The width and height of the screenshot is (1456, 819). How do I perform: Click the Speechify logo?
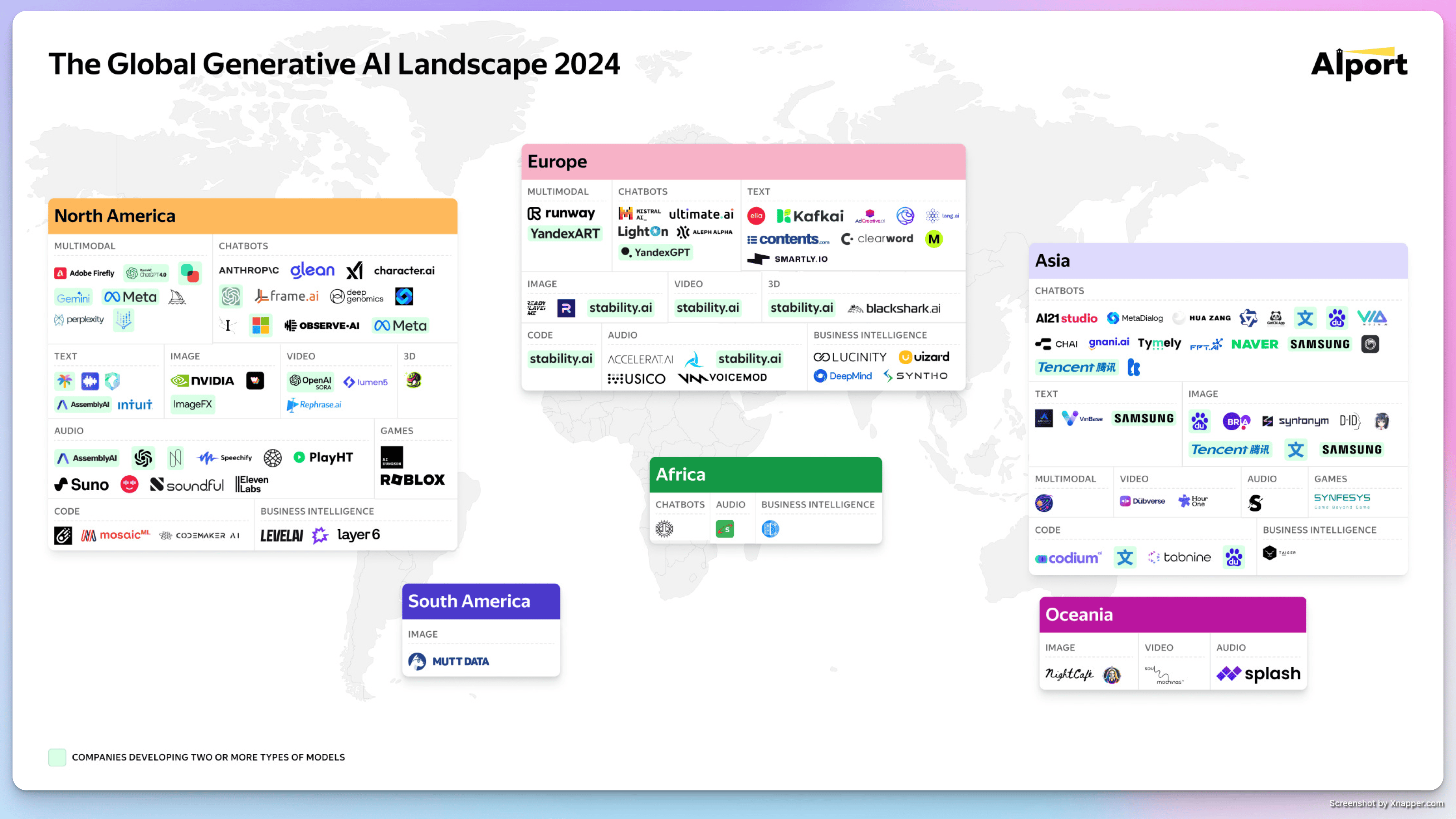pos(224,458)
